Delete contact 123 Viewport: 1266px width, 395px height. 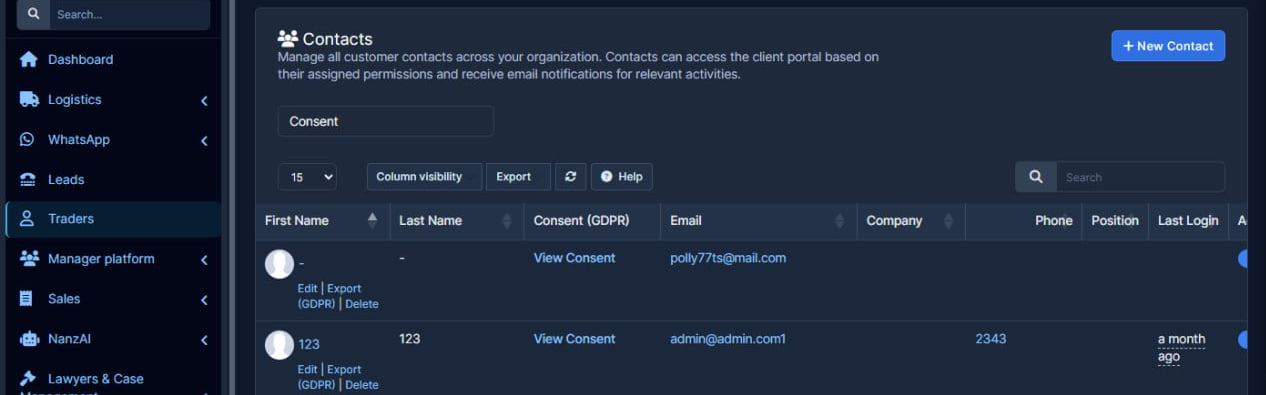click(x=362, y=384)
